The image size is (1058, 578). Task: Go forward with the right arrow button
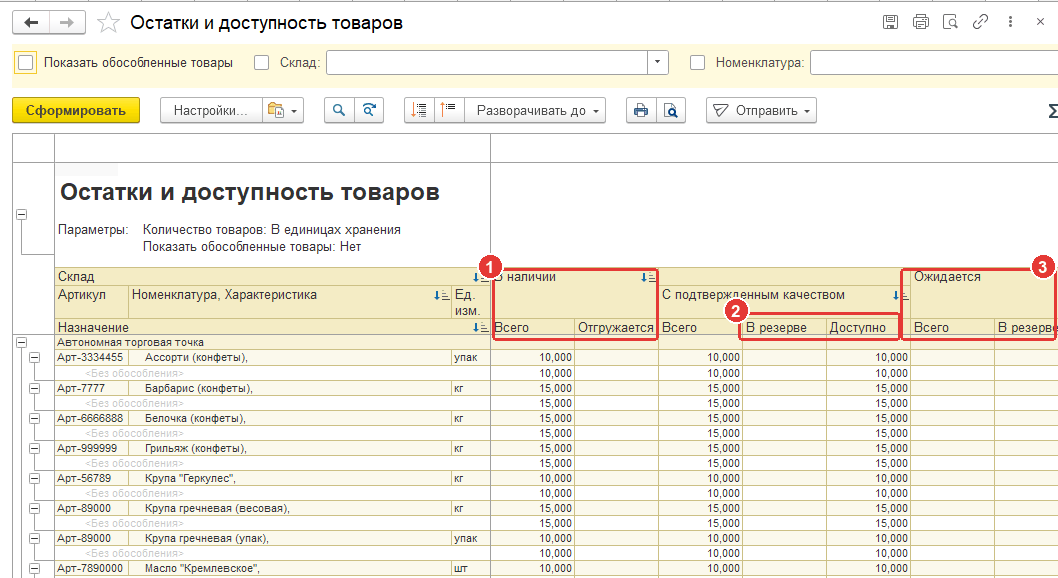67,23
